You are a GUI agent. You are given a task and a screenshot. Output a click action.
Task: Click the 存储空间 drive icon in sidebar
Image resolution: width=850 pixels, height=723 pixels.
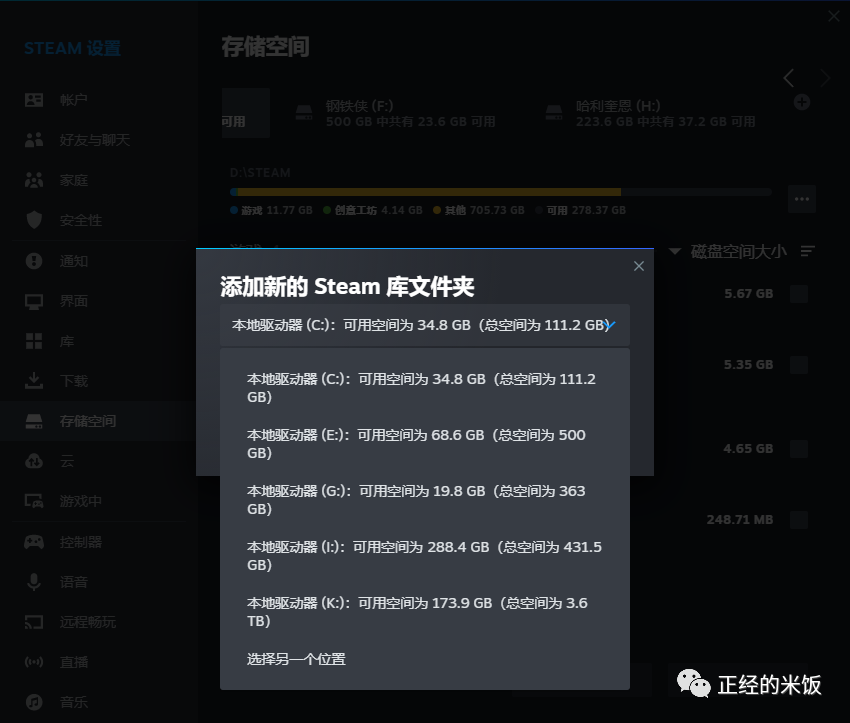tap(34, 421)
